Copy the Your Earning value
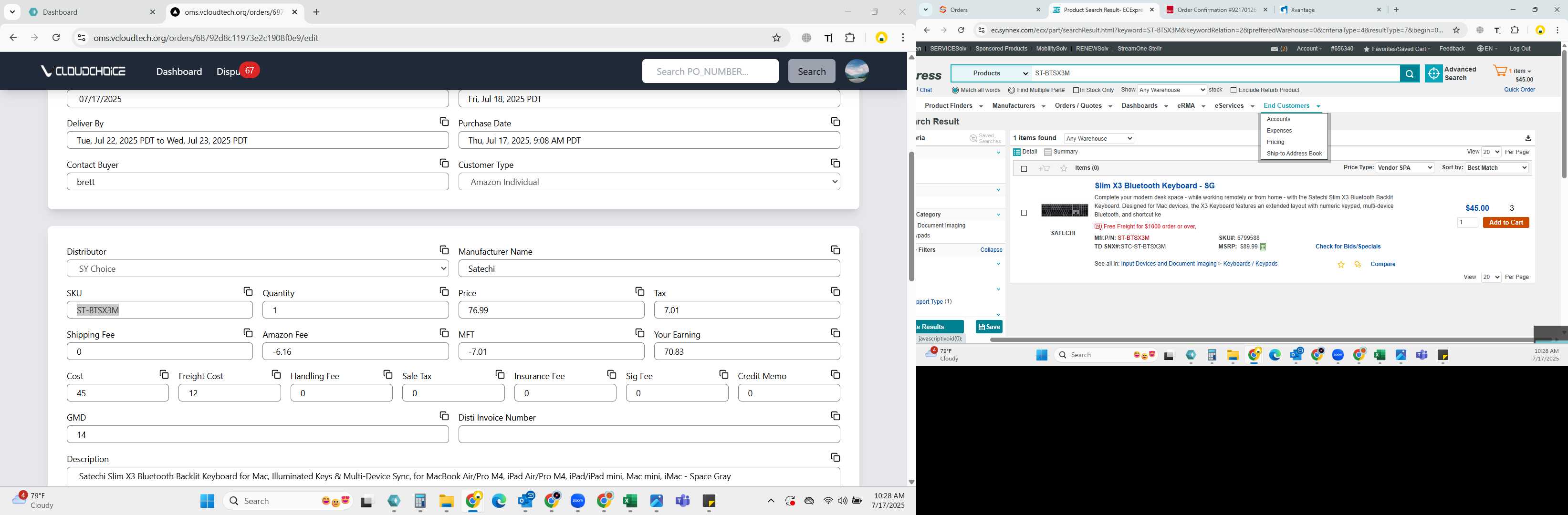The image size is (1568, 515). [835, 333]
